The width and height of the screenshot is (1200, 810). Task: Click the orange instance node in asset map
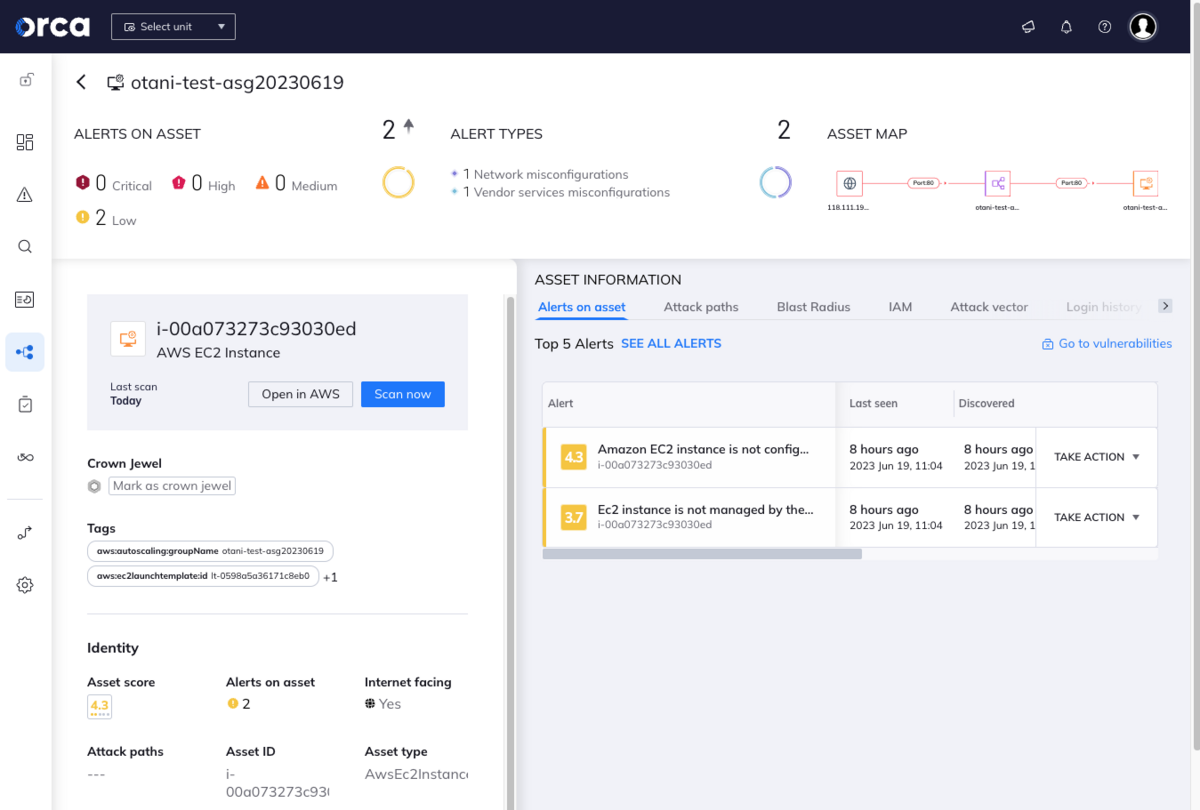click(1146, 183)
